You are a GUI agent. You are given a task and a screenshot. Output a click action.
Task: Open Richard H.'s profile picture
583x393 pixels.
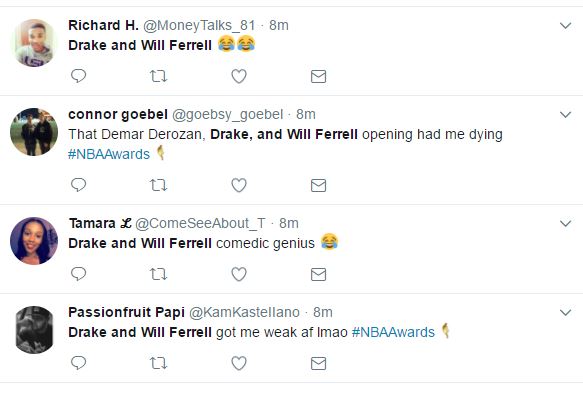click(x=34, y=43)
